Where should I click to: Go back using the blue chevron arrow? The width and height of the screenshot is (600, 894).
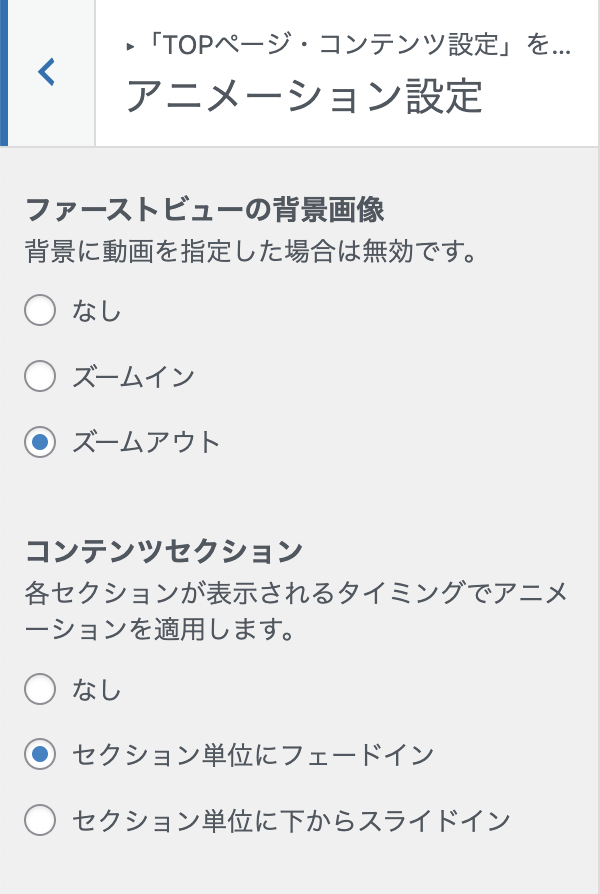pos(47,72)
